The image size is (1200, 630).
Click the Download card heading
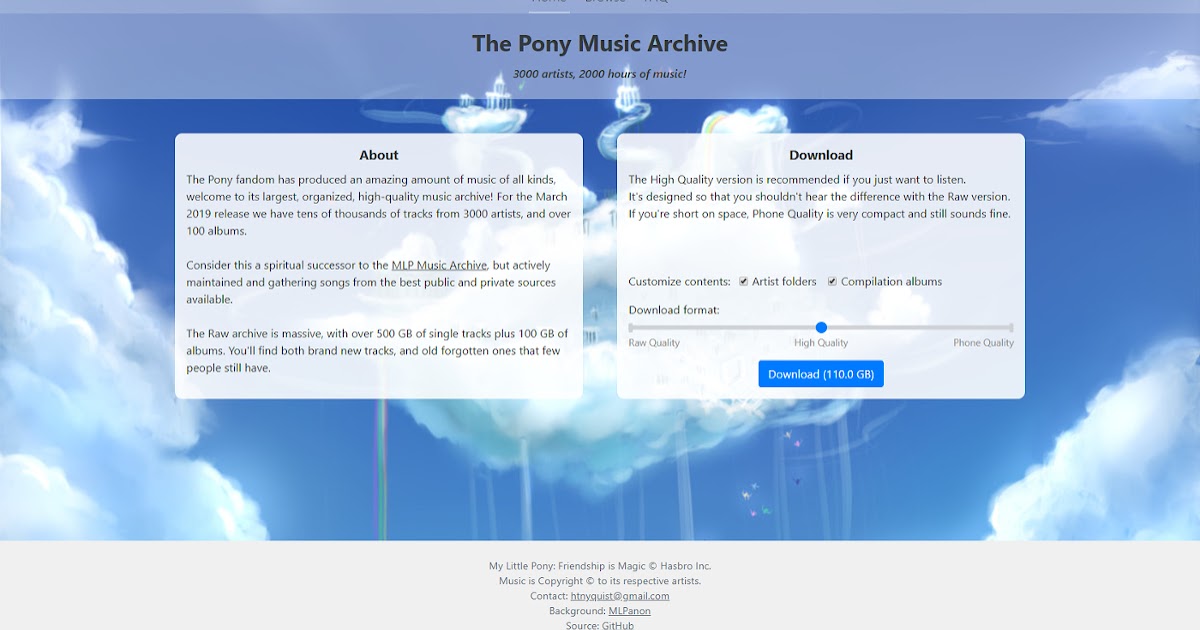pos(821,155)
